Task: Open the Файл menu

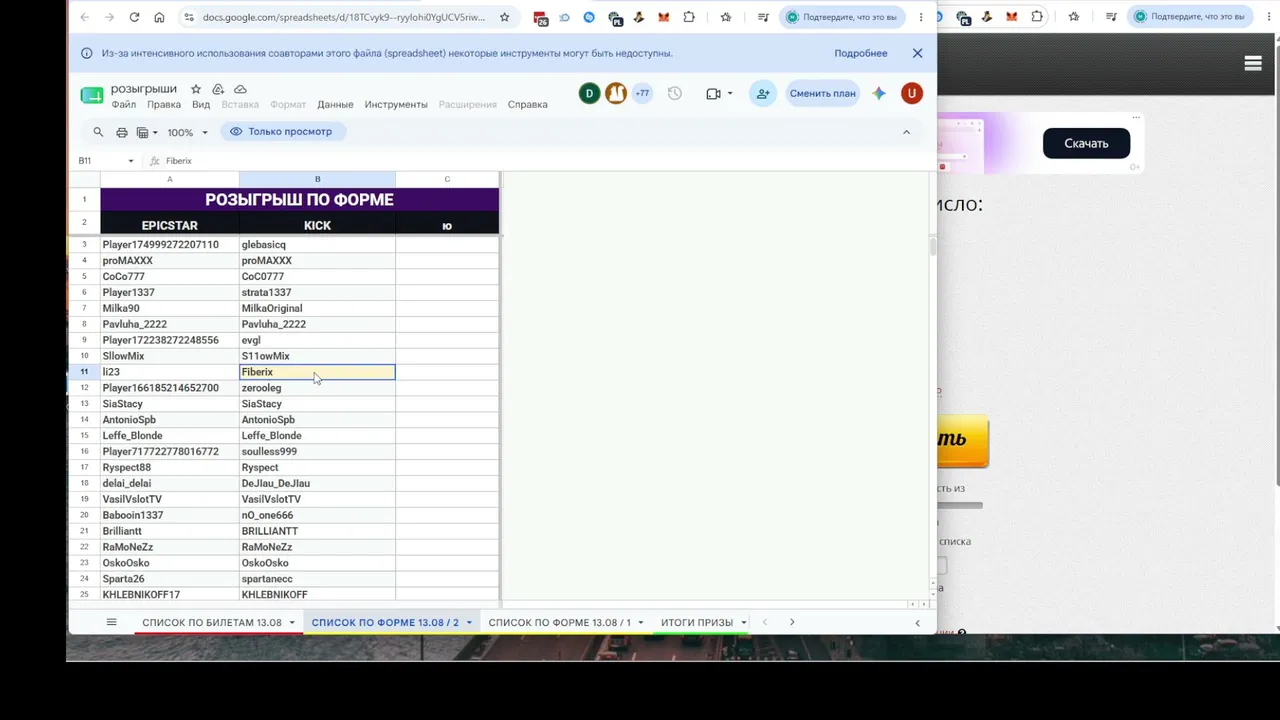Action: point(124,104)
